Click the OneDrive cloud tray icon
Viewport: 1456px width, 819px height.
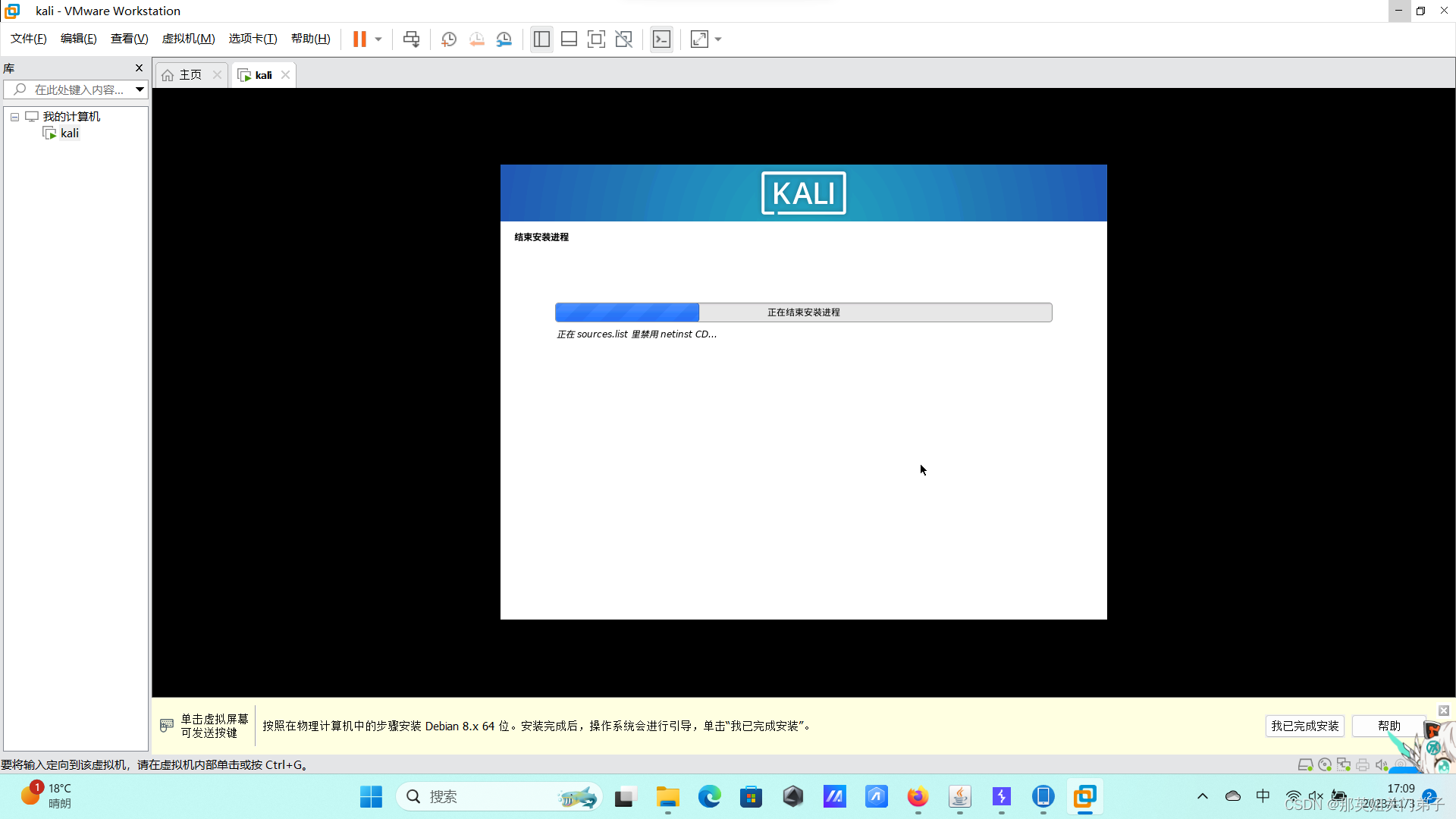1233,796
